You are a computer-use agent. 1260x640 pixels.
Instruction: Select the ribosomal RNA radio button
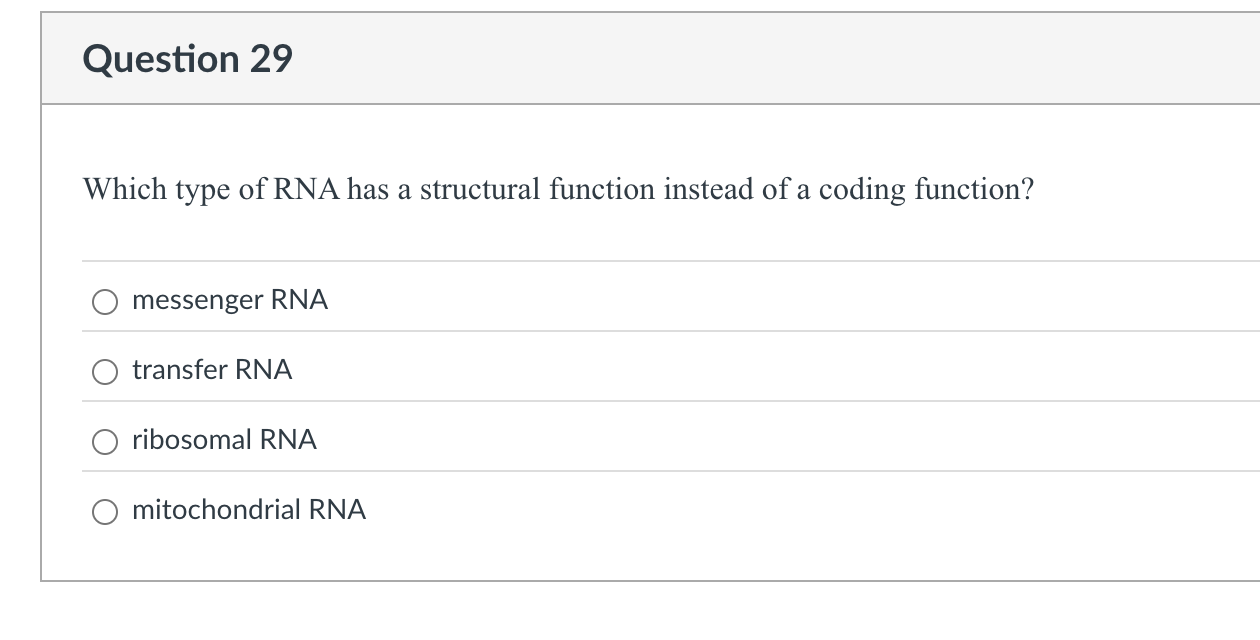coord(104,441)
